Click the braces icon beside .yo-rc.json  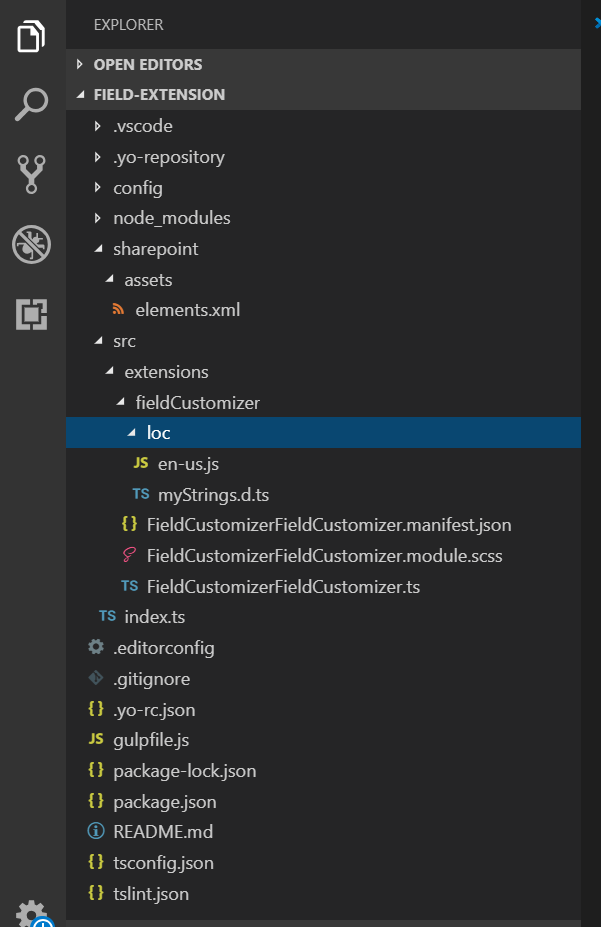point(96,708)
